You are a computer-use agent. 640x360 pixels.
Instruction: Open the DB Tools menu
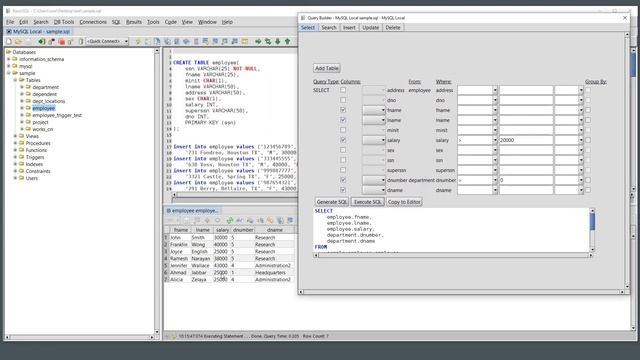coord(64,22)
